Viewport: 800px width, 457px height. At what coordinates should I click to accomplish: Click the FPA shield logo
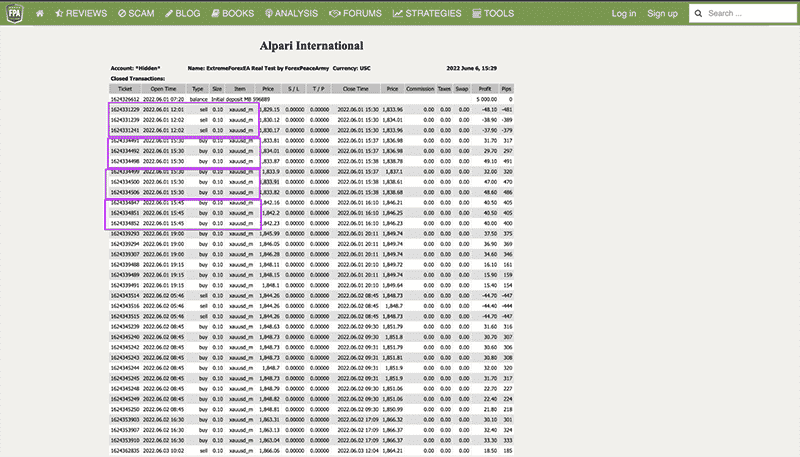coord(15,13)
